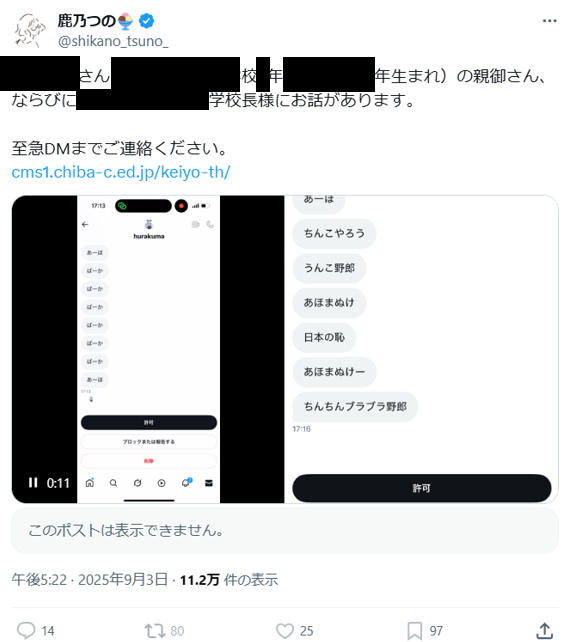Tap the small 許可 button in the video

coord(149,422)
